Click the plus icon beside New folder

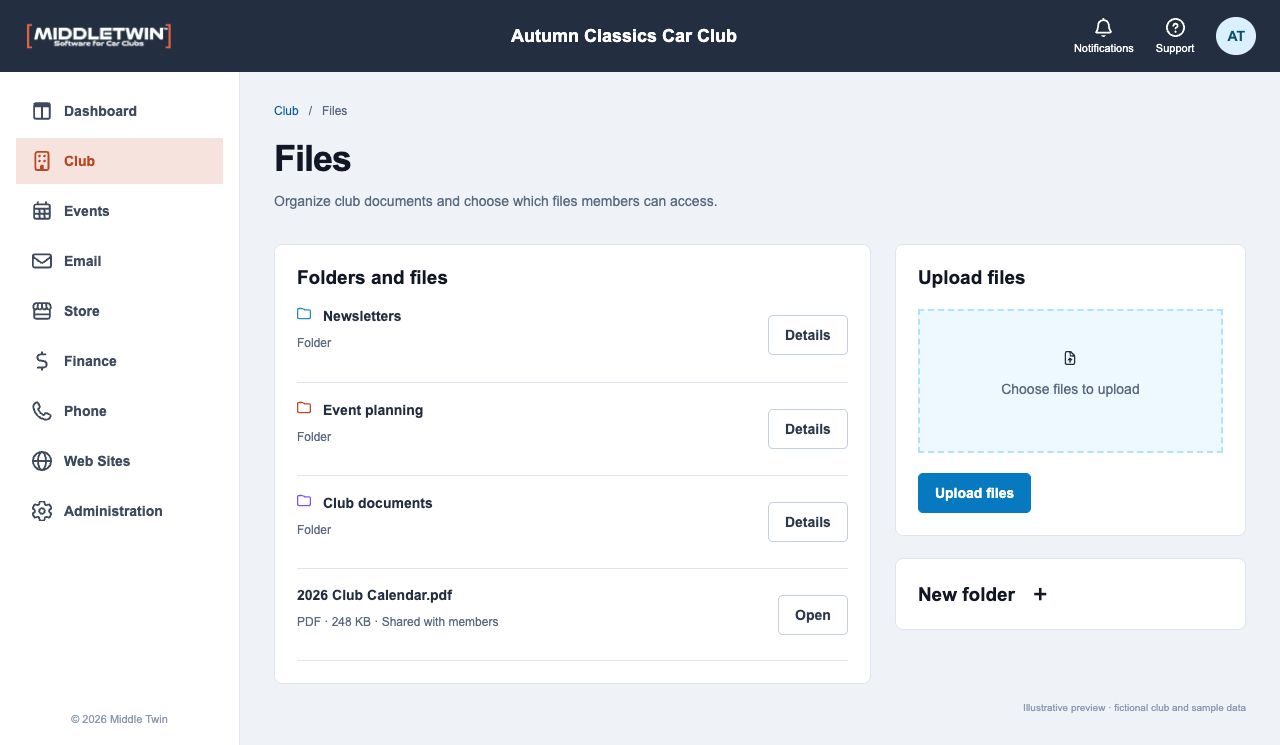click(x=1040, y=594)
